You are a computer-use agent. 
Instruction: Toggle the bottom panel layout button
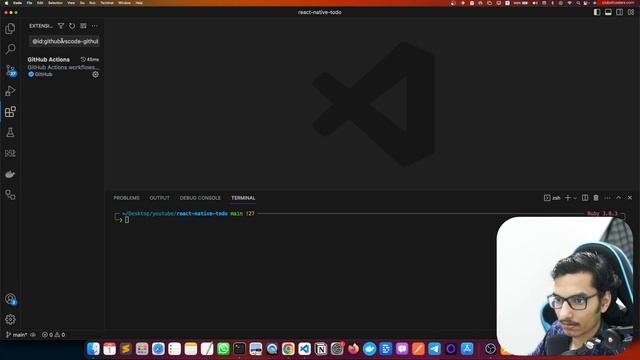coord(608,12)
